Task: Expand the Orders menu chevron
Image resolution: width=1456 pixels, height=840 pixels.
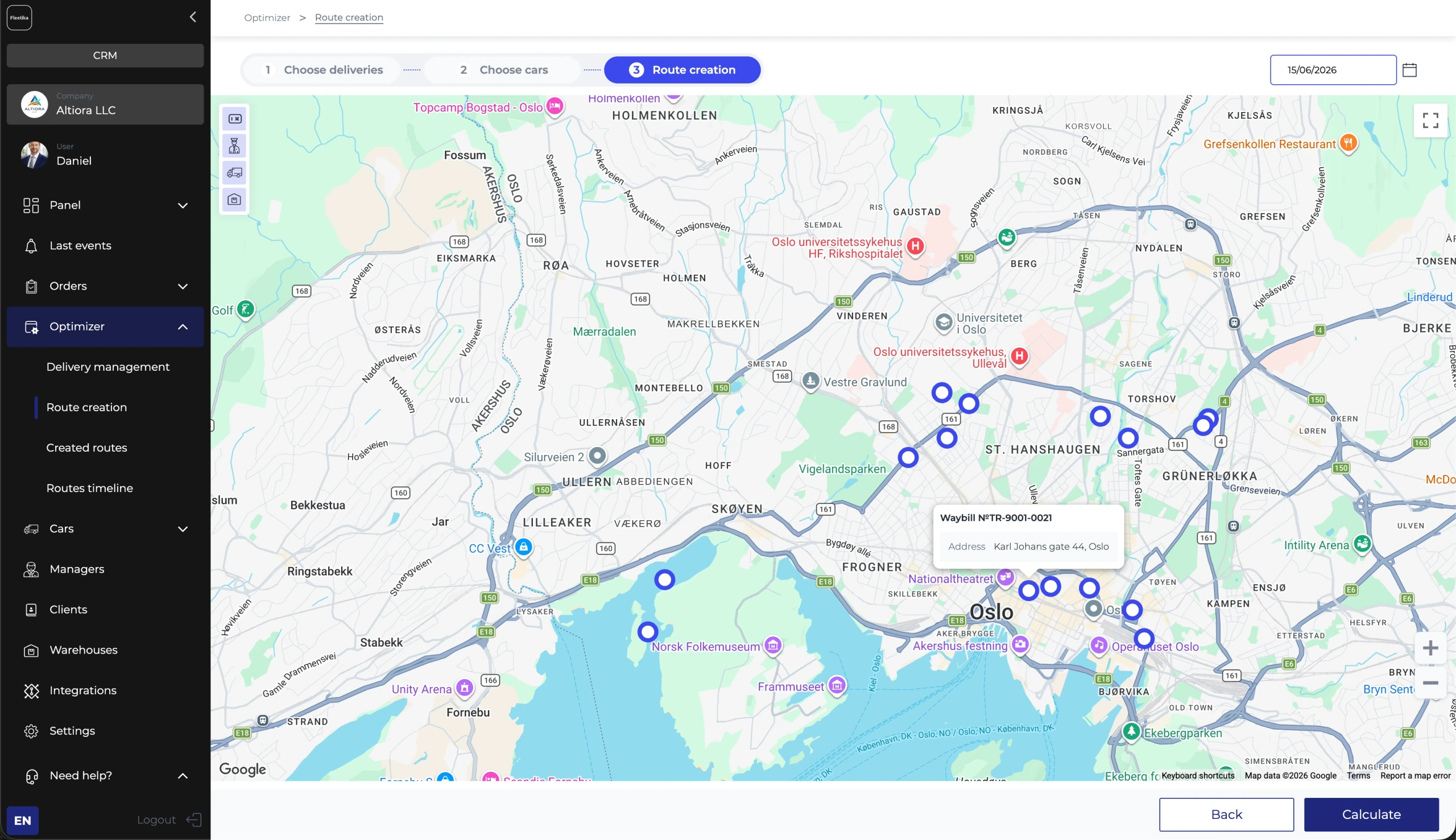Action: click(183, 286)
